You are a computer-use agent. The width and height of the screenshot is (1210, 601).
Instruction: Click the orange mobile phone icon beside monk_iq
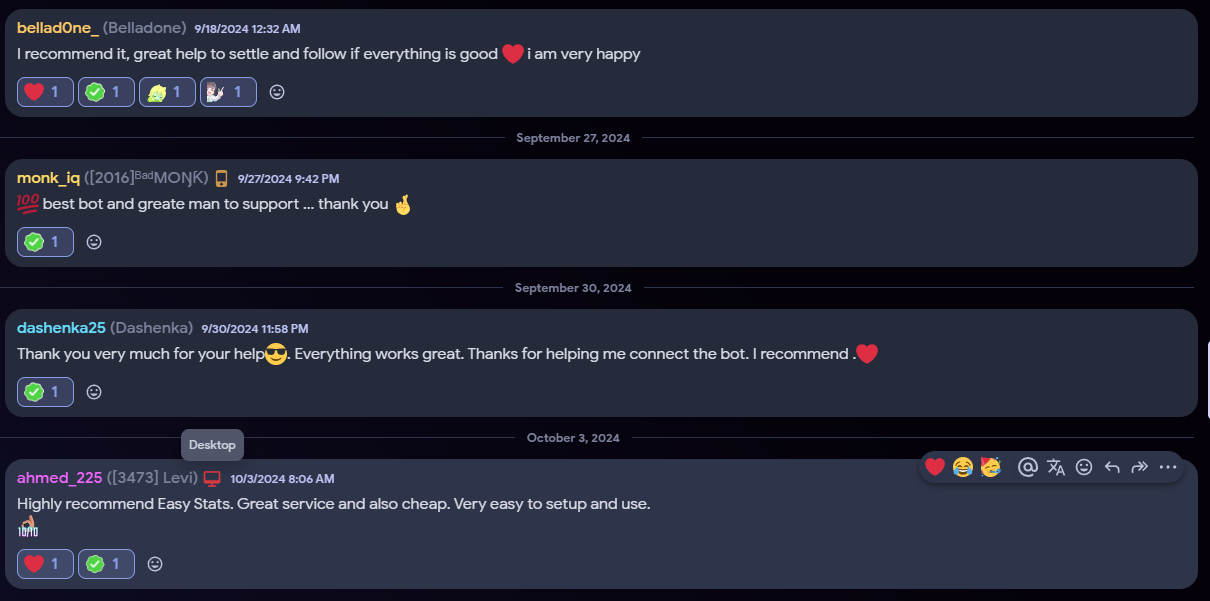pos(221,178)
